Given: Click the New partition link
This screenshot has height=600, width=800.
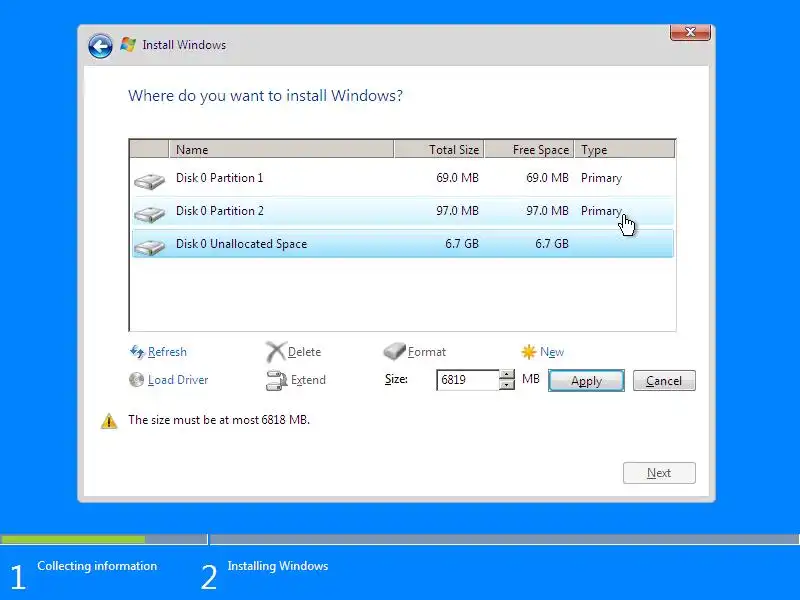Looking at the screenshot, I should point(552,352).
